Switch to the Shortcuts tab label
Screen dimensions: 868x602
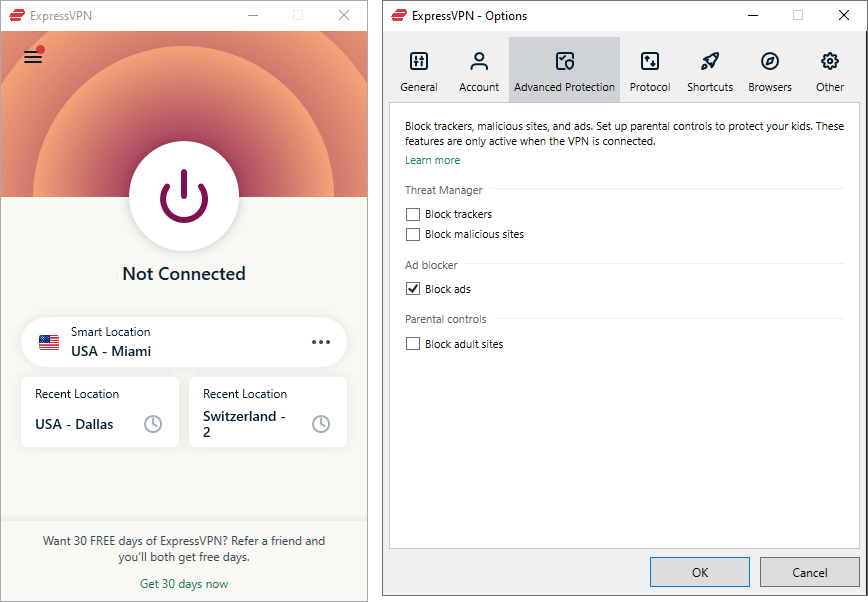tap(710, 87)
